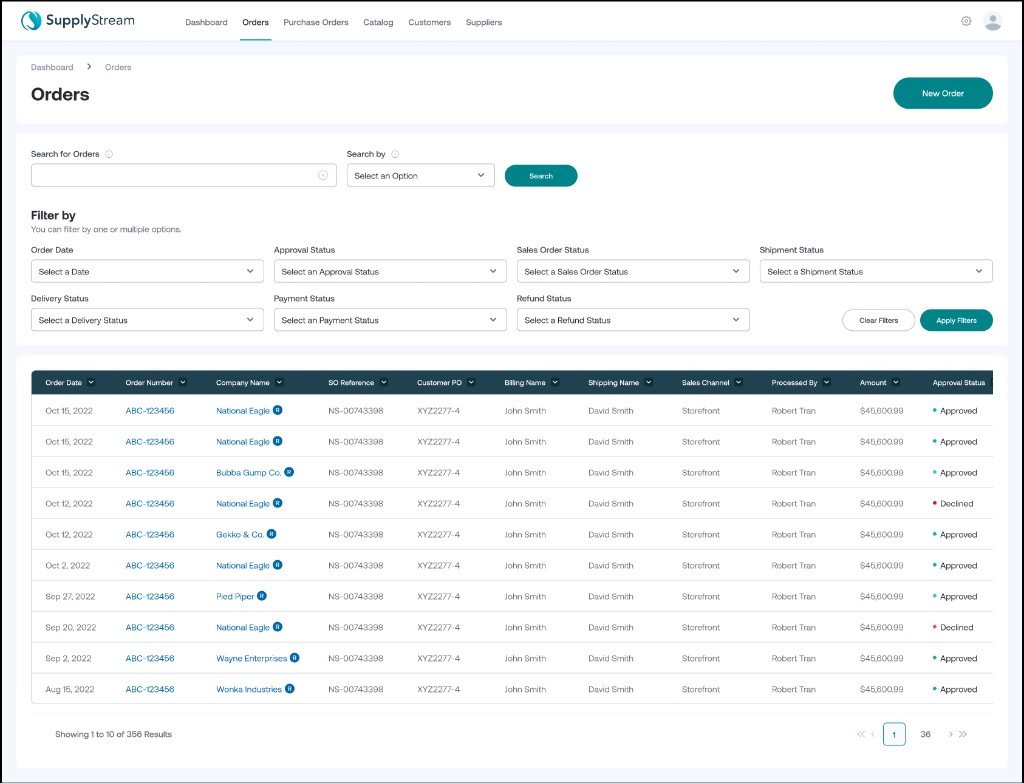Image resolution: width=1024 pixels, height=783 pixels.
Task: Sort by the Order Date column arrow
Action: (91, 382)
